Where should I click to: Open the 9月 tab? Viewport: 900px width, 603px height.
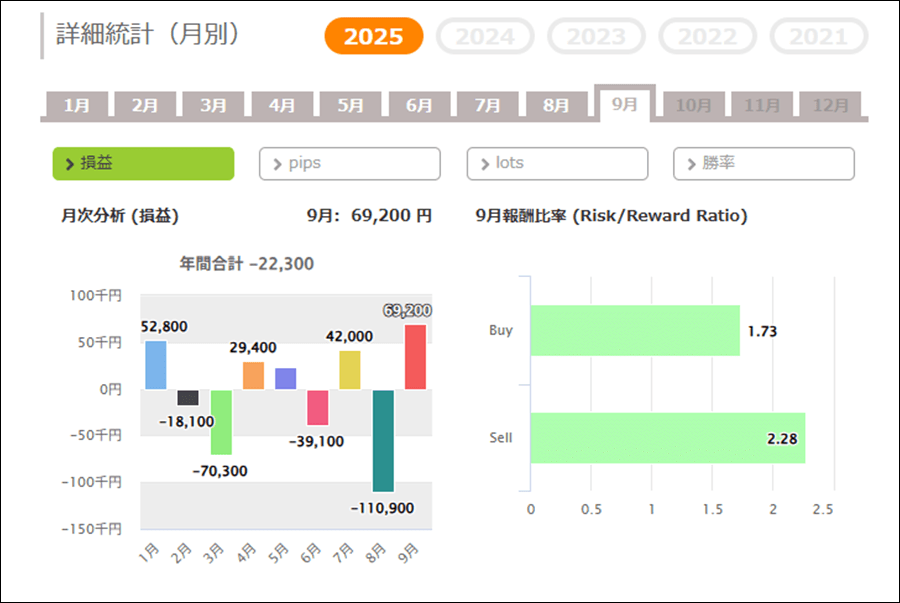[x=624, y=104]
